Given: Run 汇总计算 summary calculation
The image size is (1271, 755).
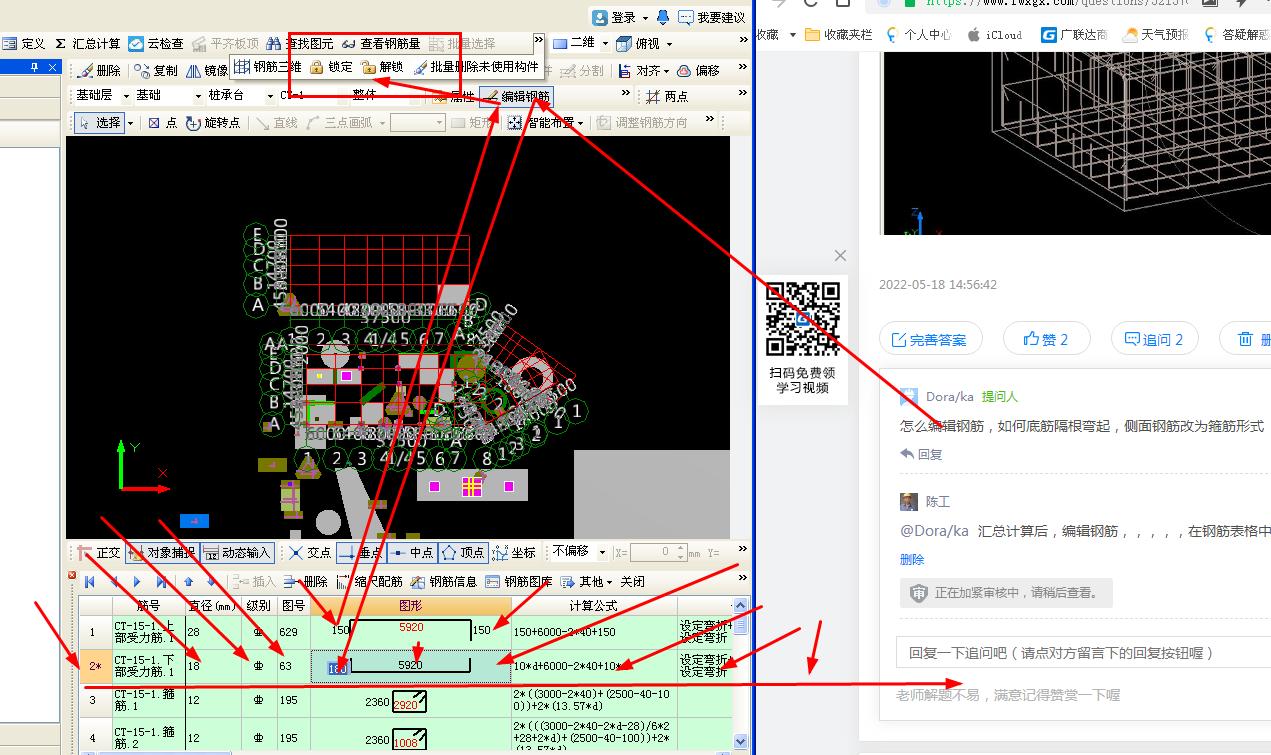Looking at the screenshot, I should click(x=88, y=44).
